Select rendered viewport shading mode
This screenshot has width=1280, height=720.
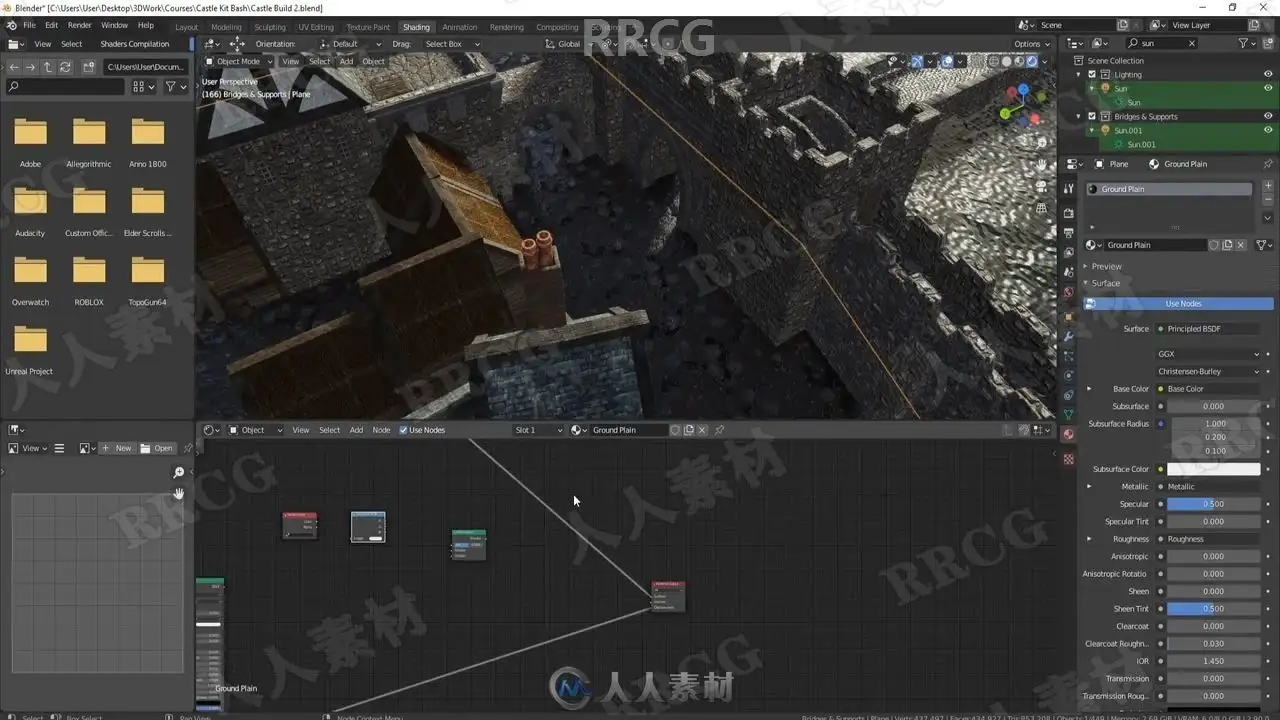point(1031,62)
